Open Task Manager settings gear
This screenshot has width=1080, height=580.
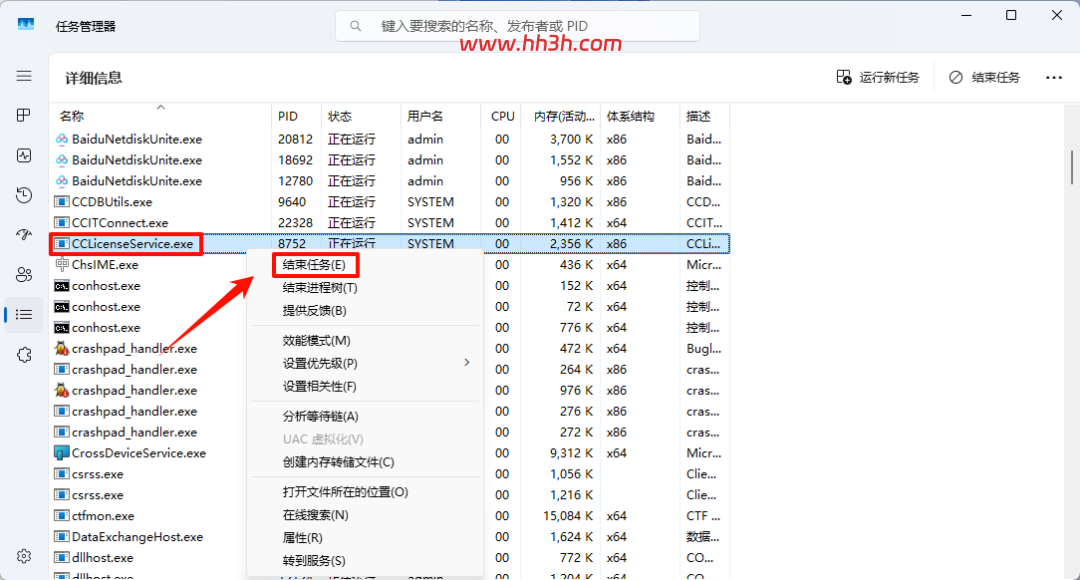click(x=24, y=556)
